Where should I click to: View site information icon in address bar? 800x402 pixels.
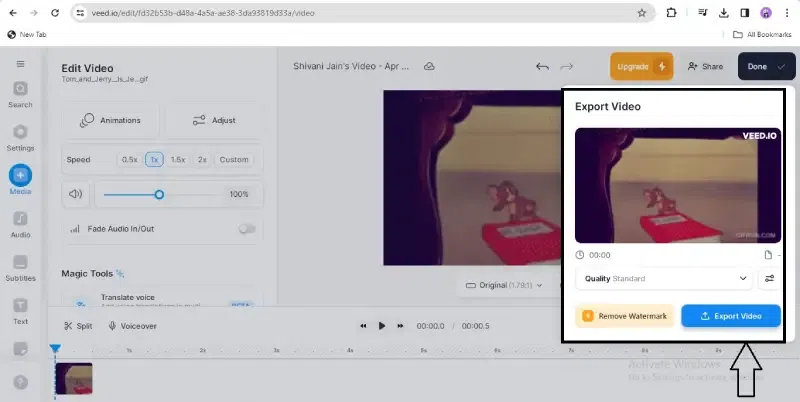(80, 13)
